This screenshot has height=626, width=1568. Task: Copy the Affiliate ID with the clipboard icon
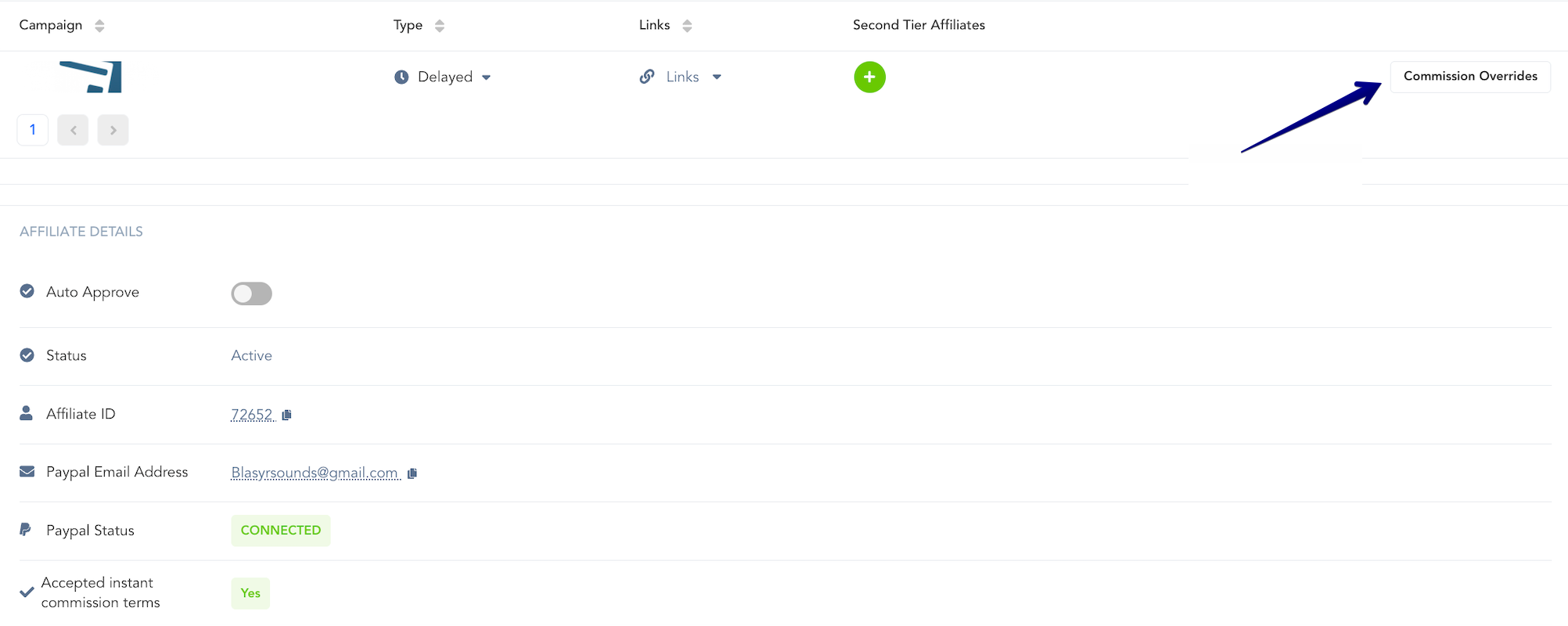[x=286, y=415]
